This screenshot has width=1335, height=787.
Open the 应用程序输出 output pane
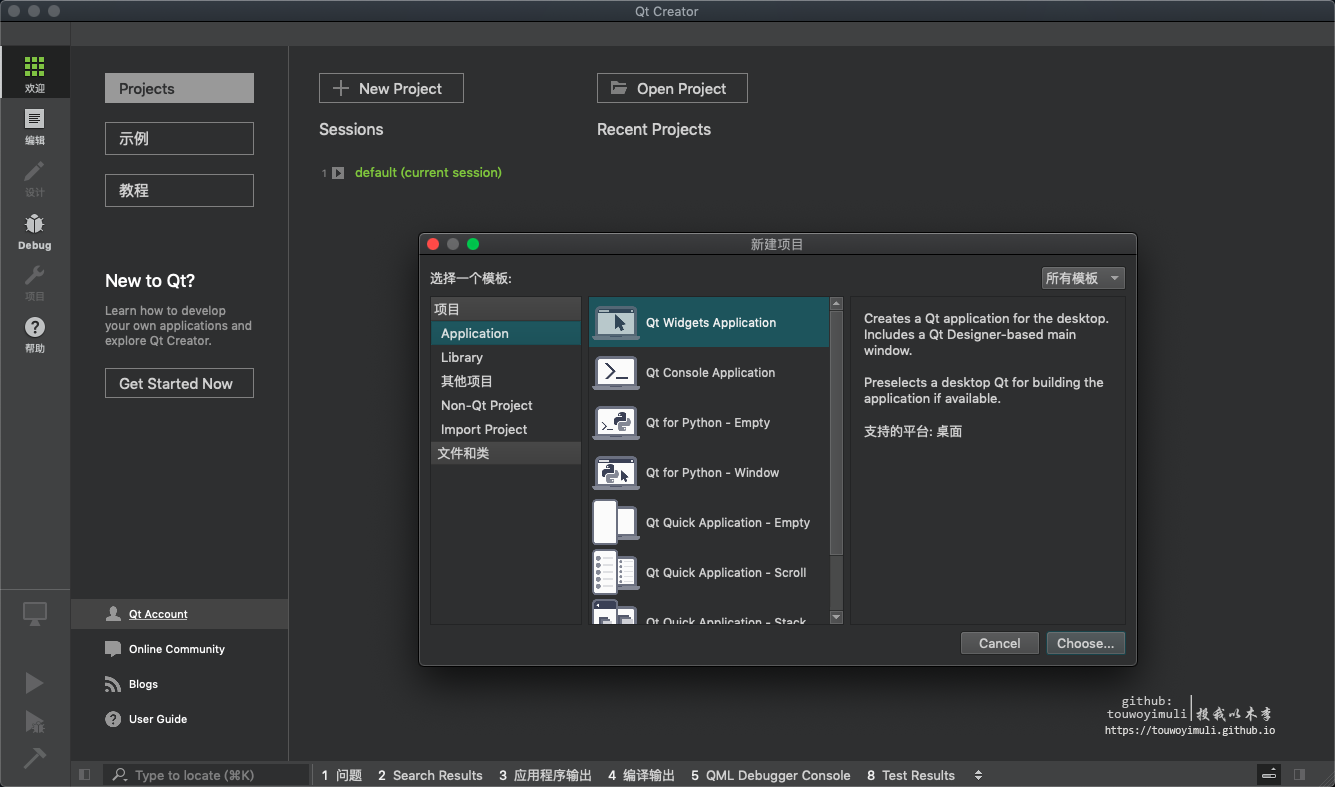pos(546,775)
